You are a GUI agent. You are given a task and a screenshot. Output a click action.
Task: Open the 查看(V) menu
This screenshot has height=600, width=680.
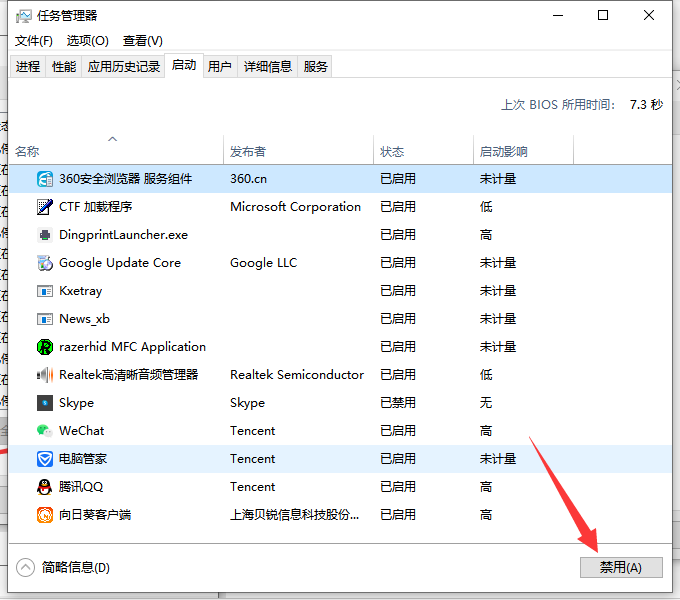click(x=142, y=41)
